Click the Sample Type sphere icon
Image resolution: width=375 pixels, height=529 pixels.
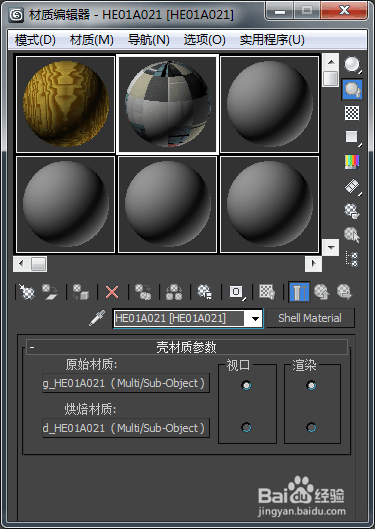(x=352, y=65)
